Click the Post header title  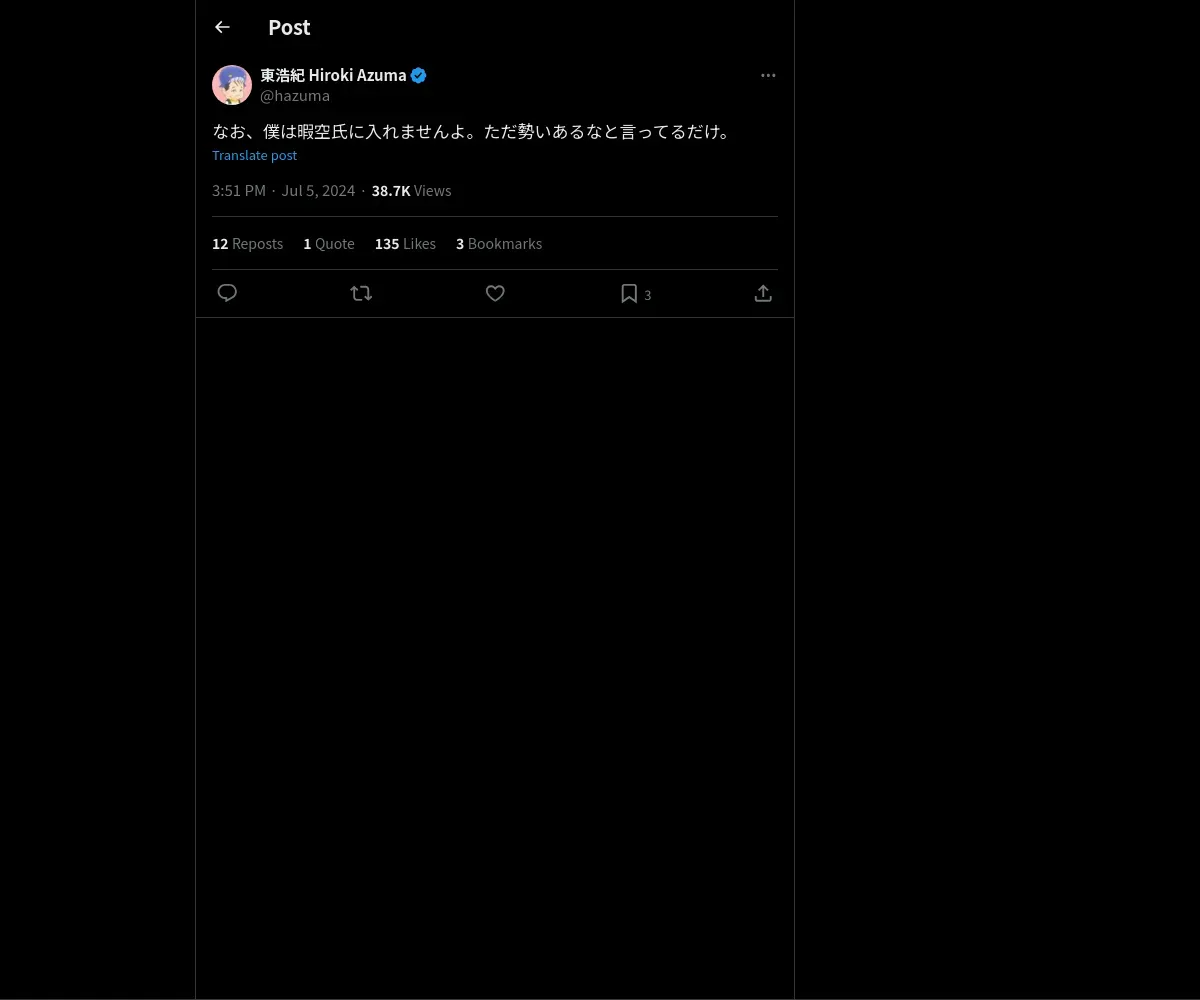click(289, 27)
